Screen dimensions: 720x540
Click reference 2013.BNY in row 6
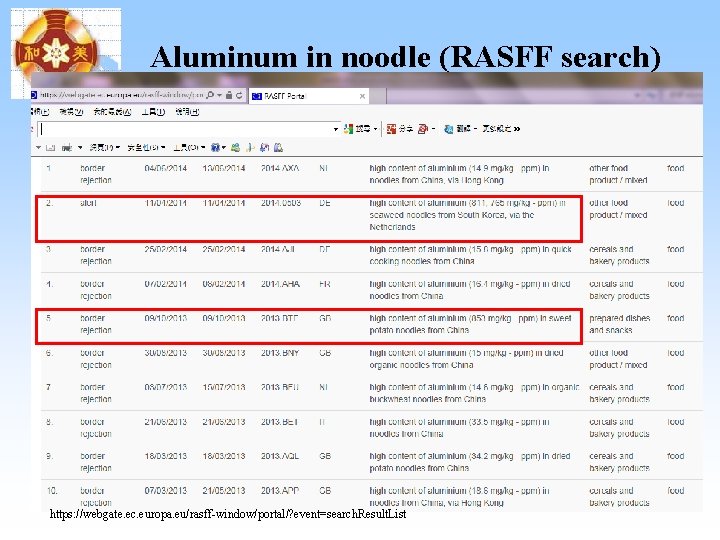coord(280,353)
